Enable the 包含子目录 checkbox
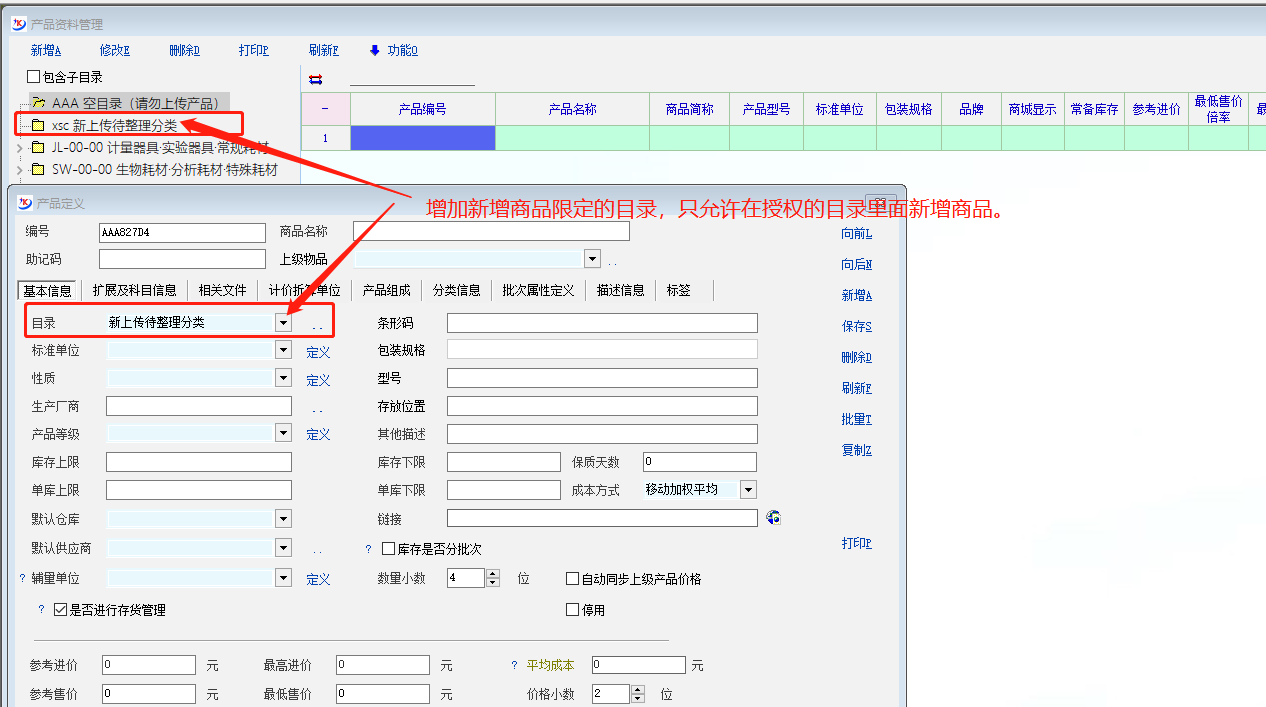The width and height of the screenshot is (1266, 707). click(x=34, y=77)
